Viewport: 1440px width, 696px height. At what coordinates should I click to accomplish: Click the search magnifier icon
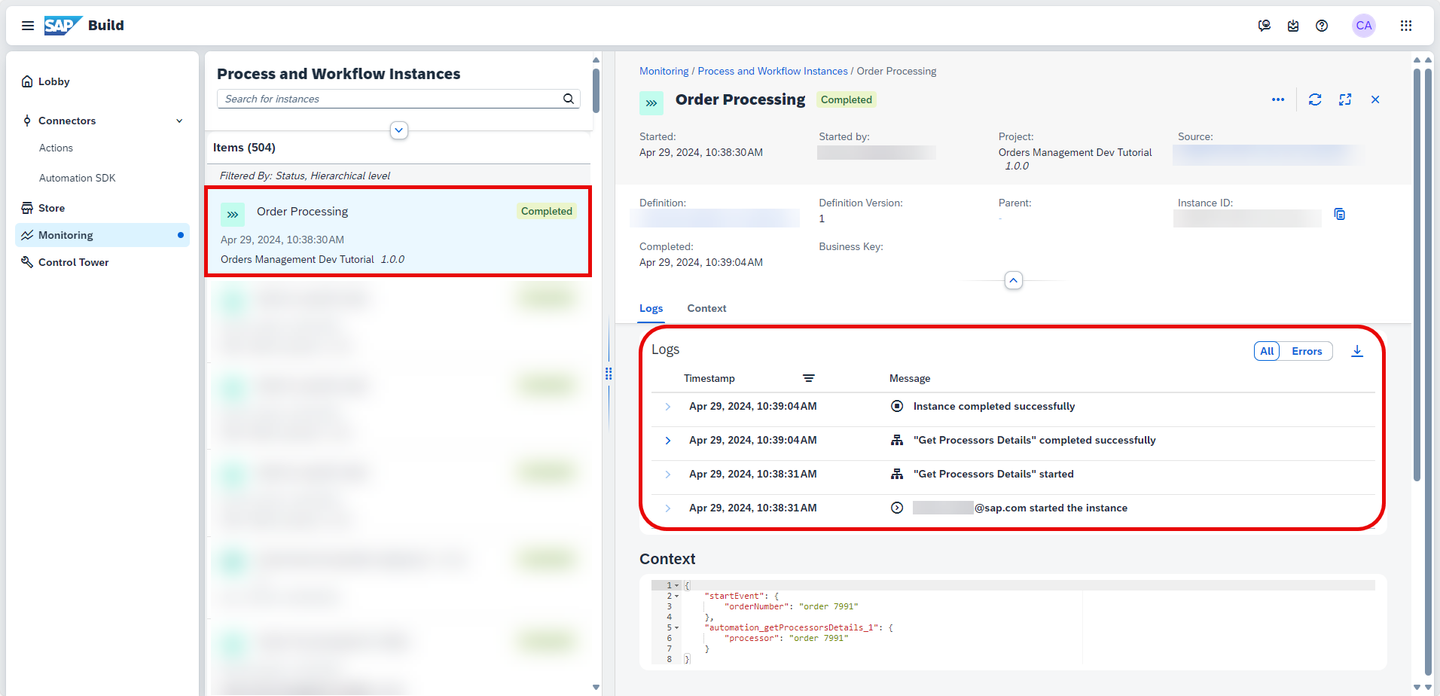tap(569, 99)
